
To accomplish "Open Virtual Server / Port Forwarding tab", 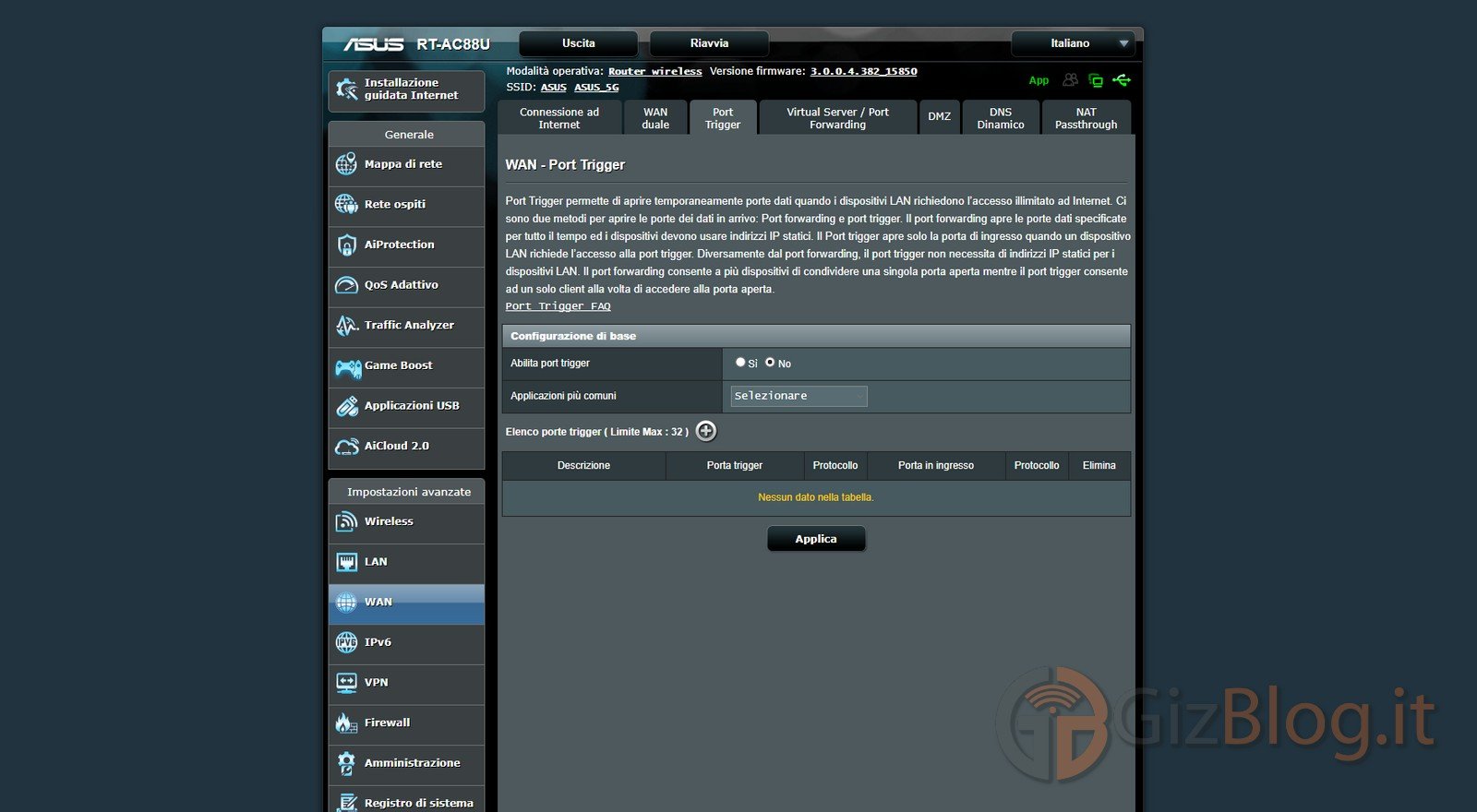I will [x=837, y=118].
